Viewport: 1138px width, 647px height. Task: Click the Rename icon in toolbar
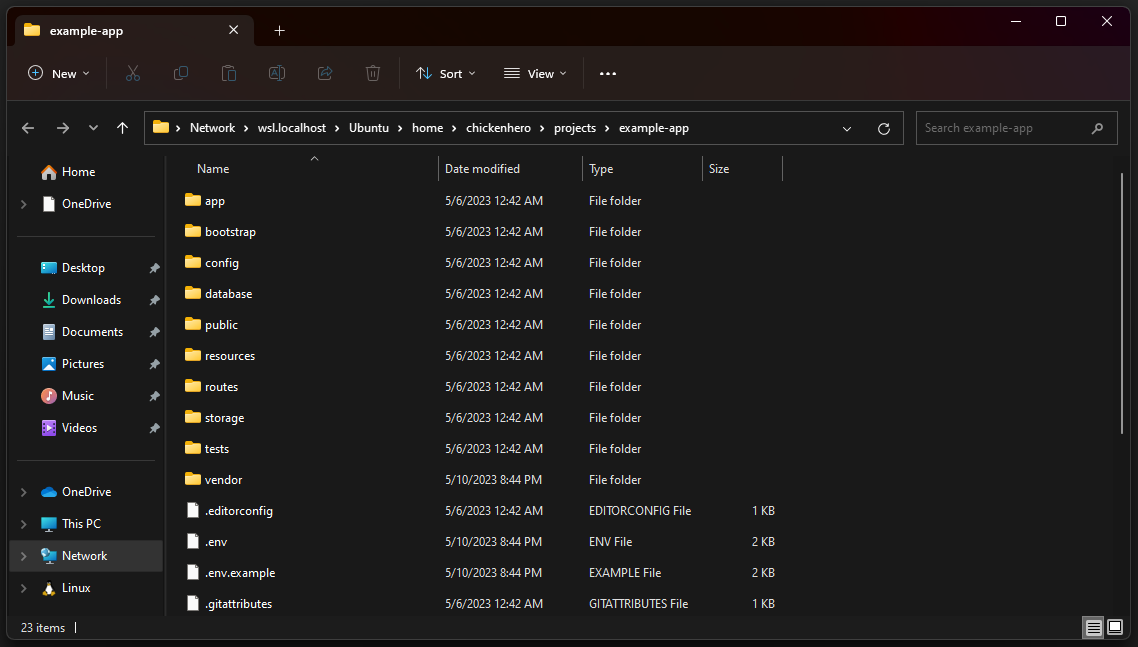tap(277, 73)
